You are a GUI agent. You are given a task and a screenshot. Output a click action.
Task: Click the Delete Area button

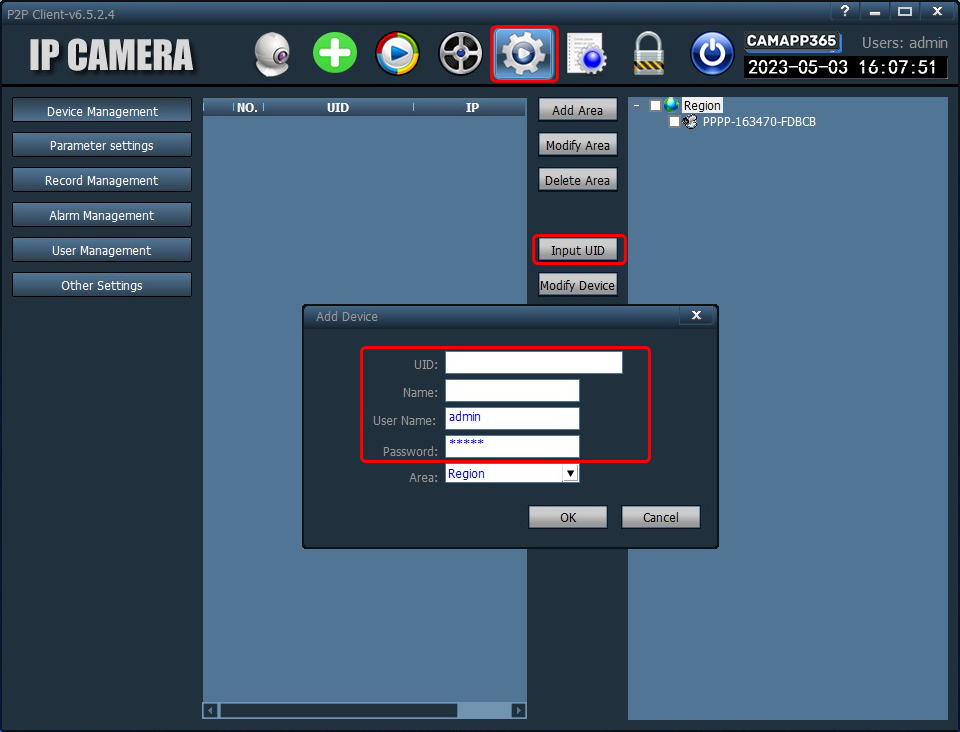577,180
